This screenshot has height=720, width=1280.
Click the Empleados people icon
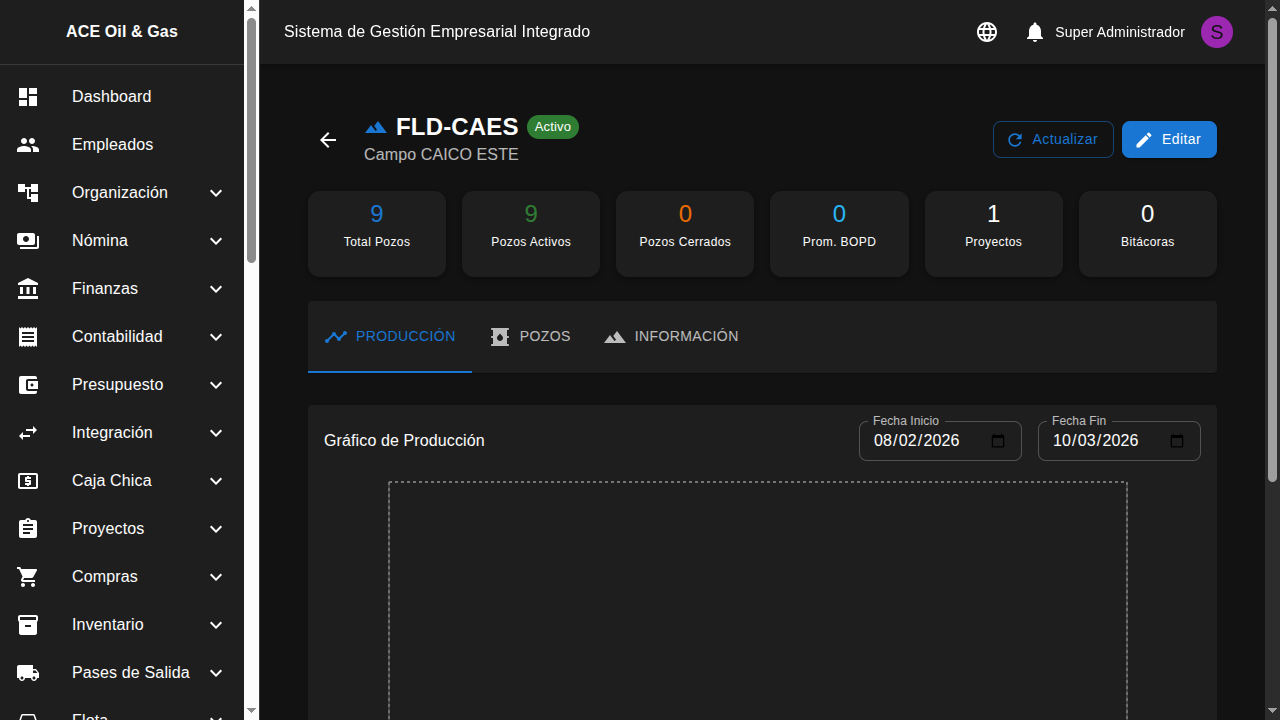28,145
